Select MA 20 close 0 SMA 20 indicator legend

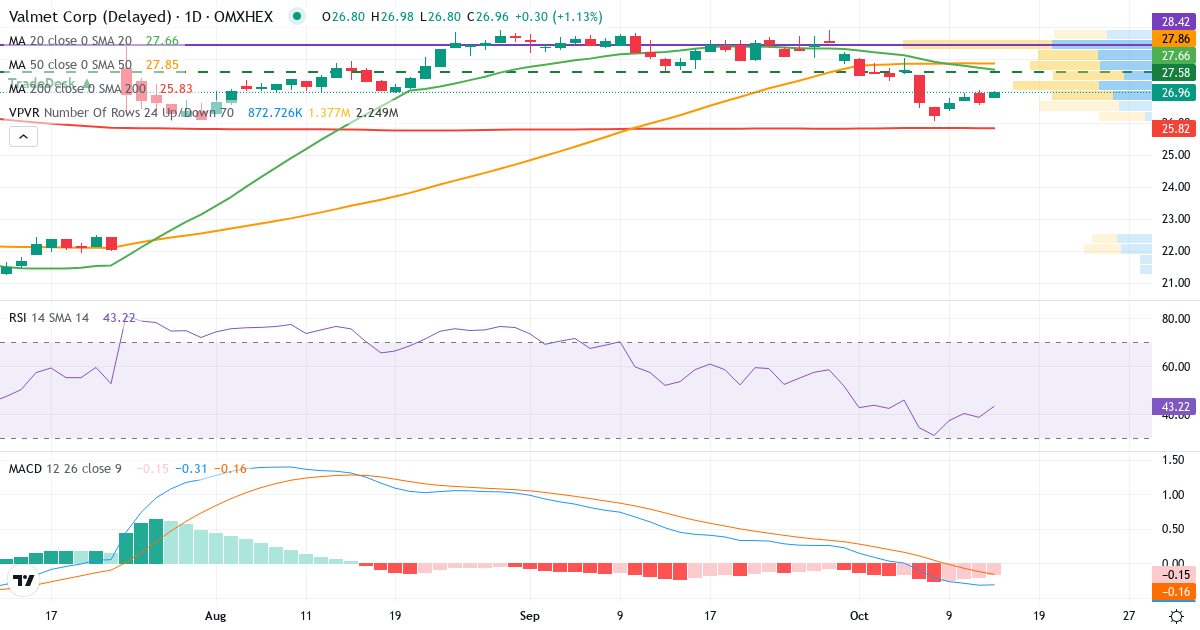(70, 40)
